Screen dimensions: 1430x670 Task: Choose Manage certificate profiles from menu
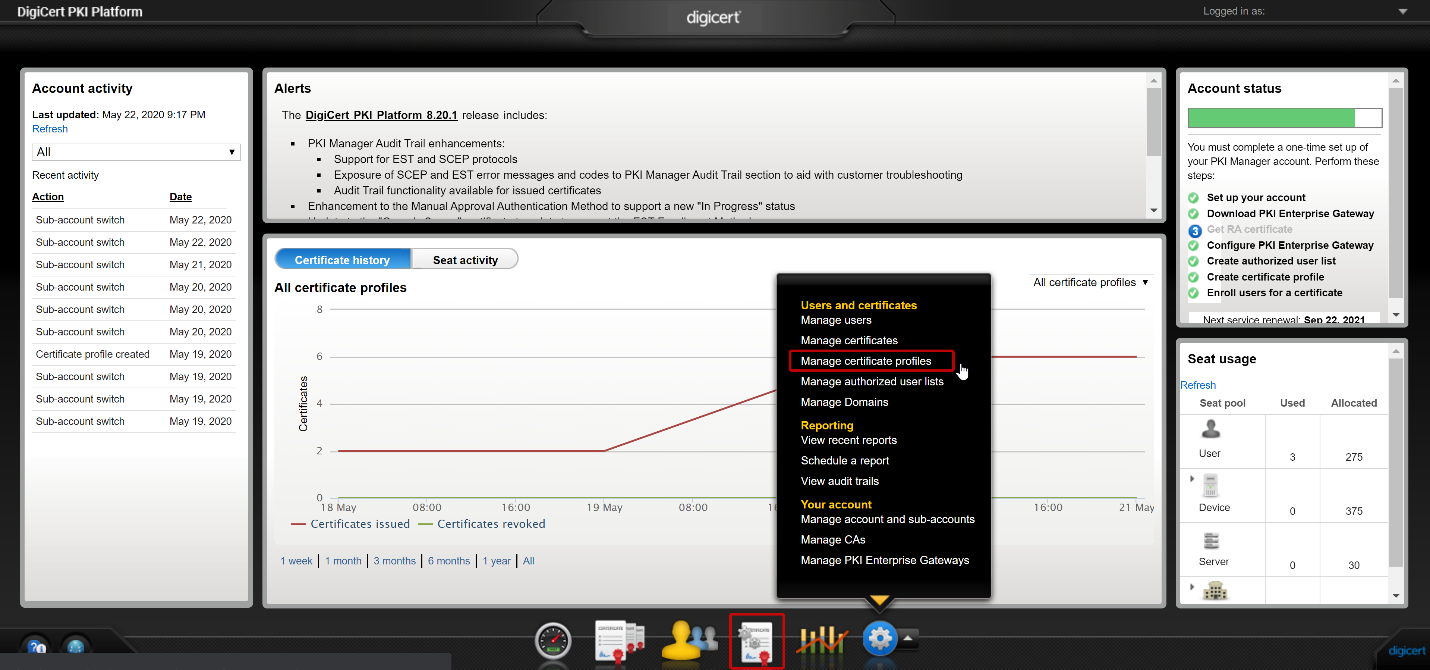866,361
